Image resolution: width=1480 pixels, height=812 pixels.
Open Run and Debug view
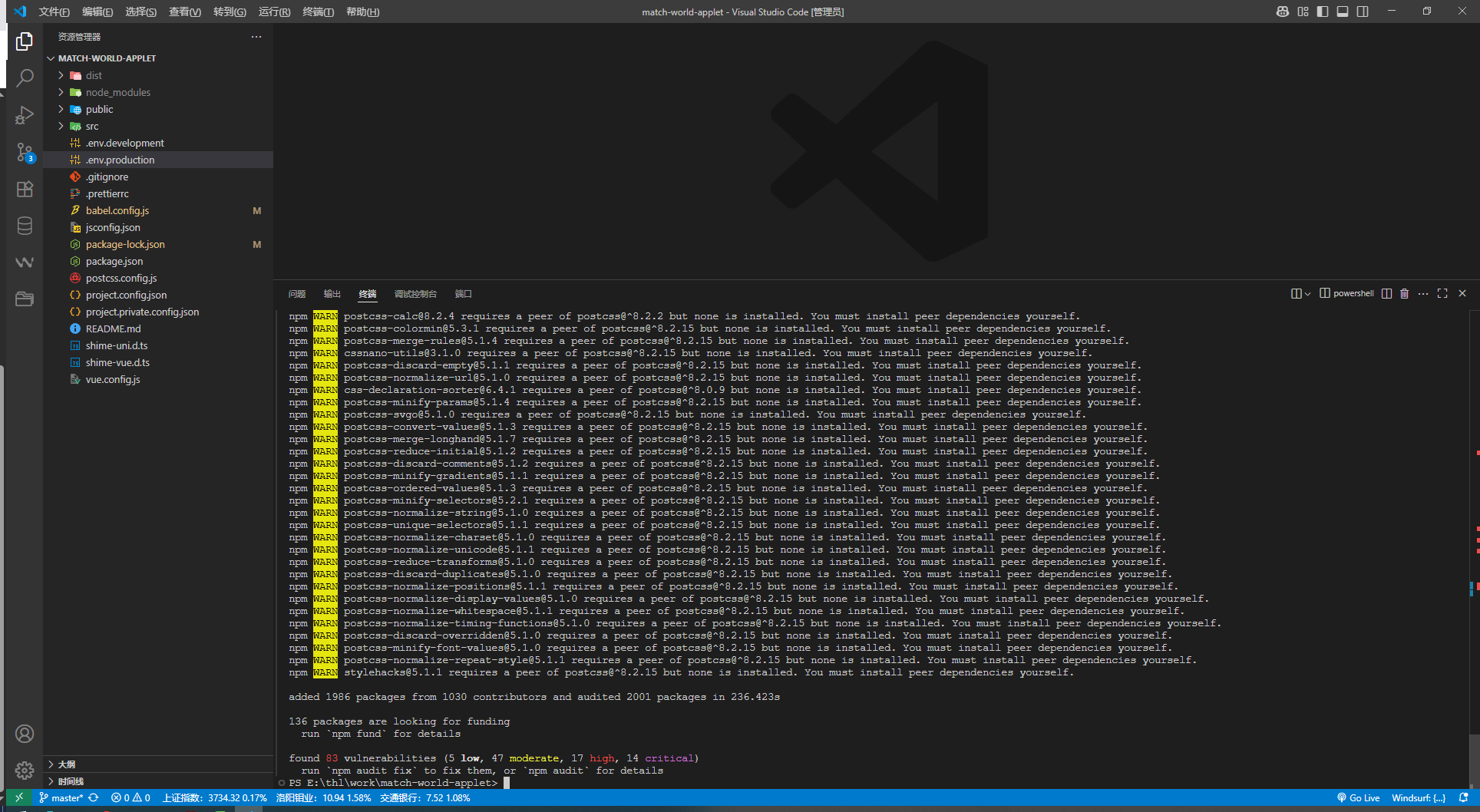coord(25,115)
